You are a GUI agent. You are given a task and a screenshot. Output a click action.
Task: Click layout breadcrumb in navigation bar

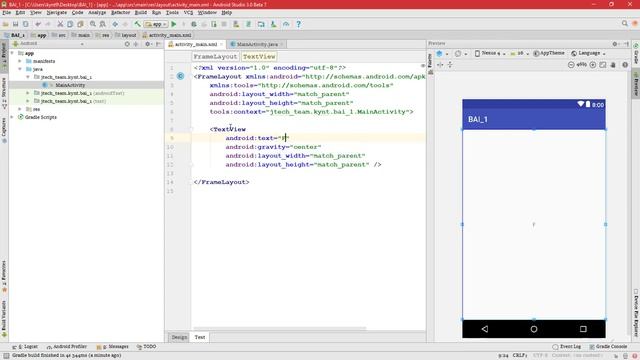126,35
